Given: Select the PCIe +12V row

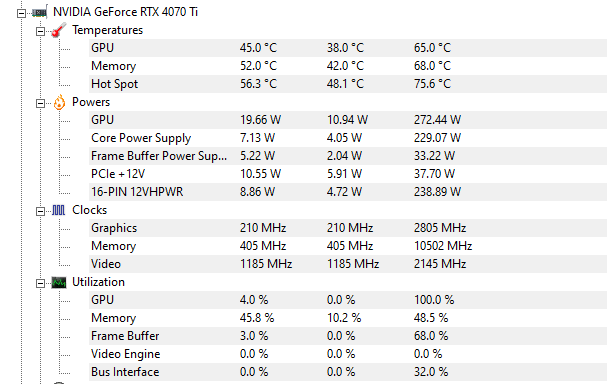Looking at the screenshot, I should point(348,174).
